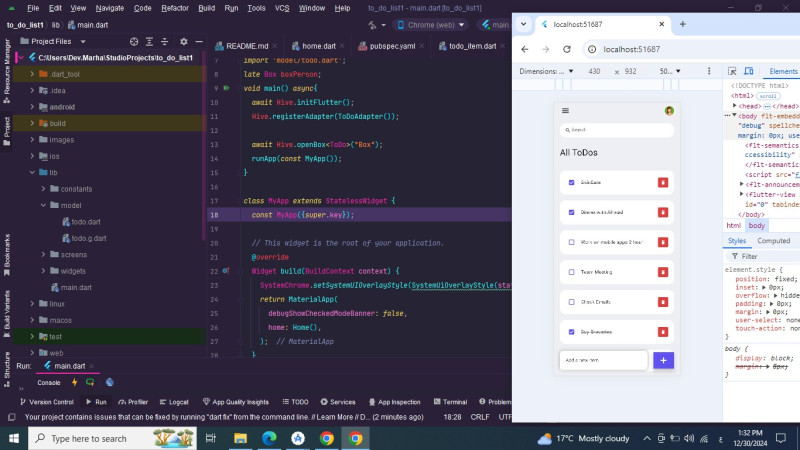Open the hamburger menu in the todo app
Screen dimensions: 800x450
[x=565, y=111]
